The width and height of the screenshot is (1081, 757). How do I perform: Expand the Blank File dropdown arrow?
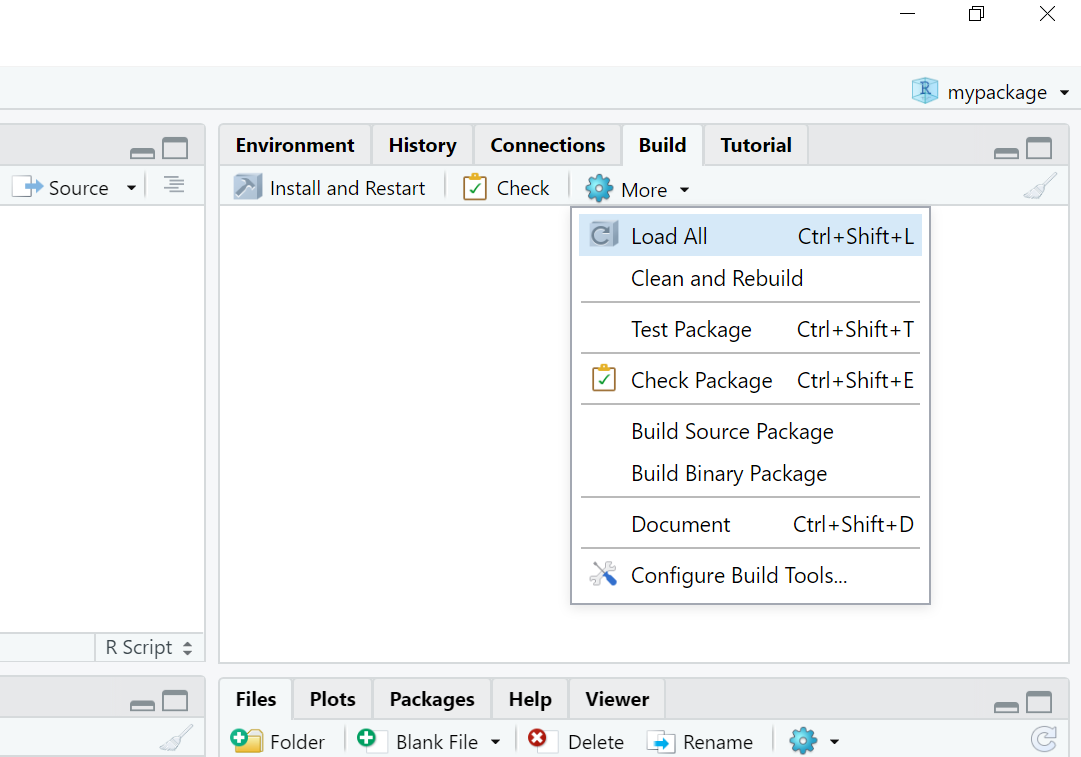click(495, 742)
